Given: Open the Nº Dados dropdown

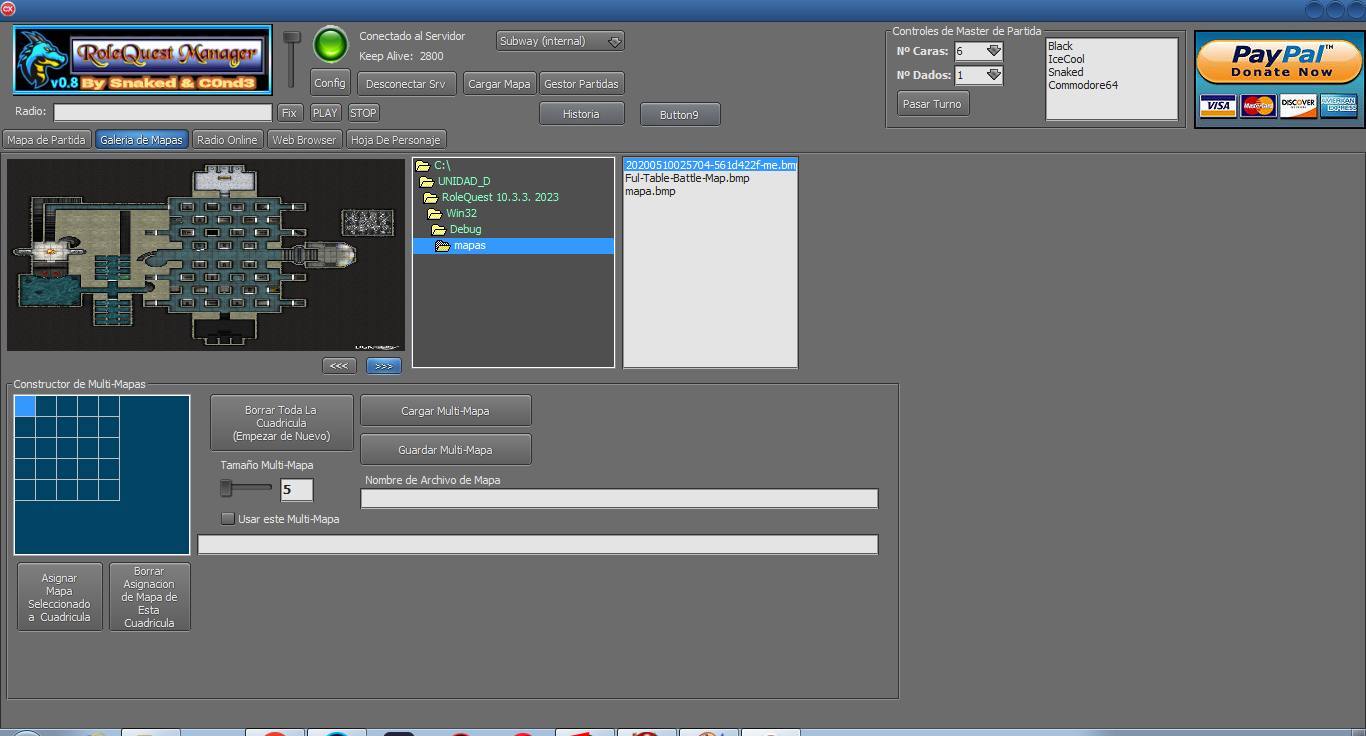Looking at the screenshot, I should (x=993, y=75).
